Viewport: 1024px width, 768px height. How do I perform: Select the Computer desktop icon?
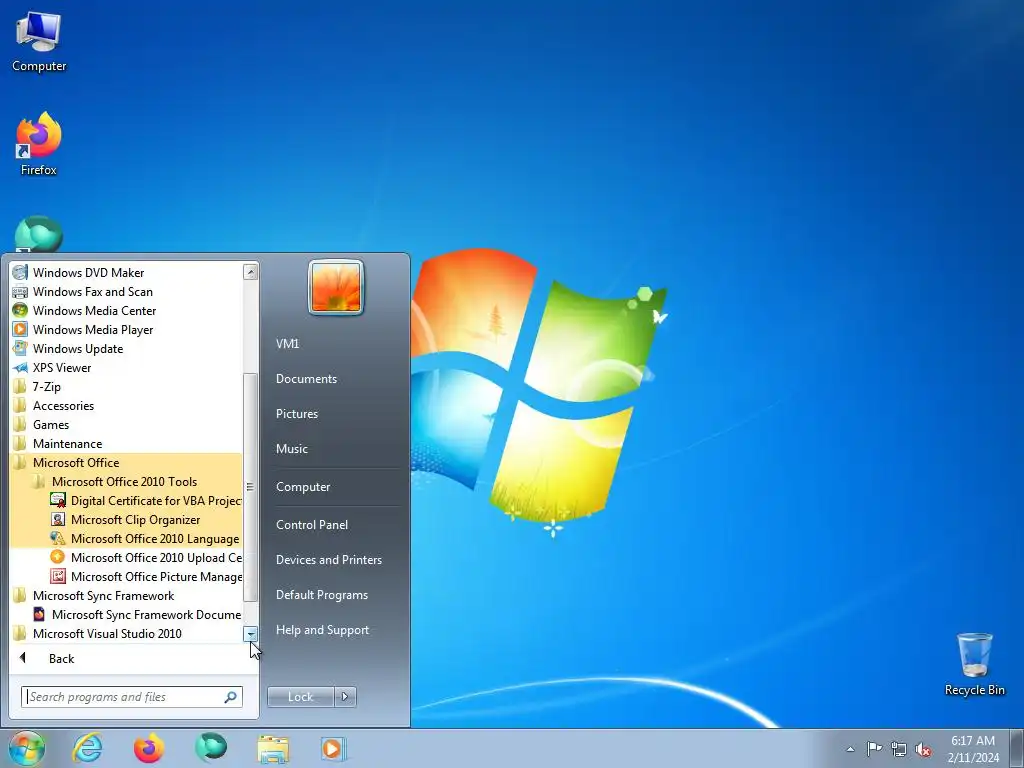tap(39, 42)
